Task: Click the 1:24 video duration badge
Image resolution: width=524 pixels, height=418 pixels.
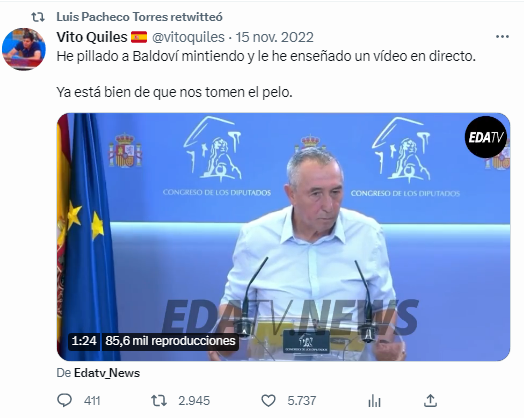Action: click(84, 341)
